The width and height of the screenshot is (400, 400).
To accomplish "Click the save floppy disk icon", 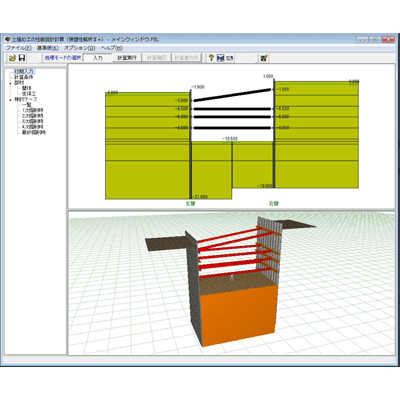I will pyautogui.click(x=22, y=58).
